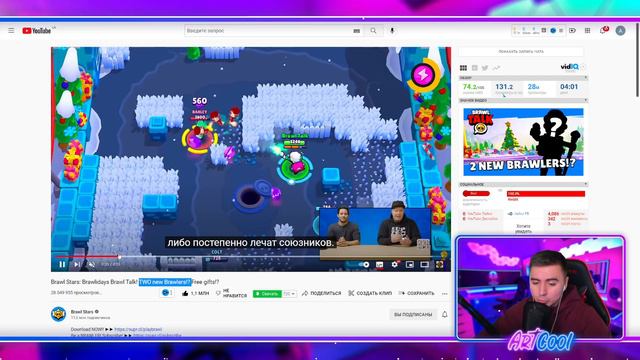This screenshot has width=640, height=360.
Task: Switch to theater mode
Action: [424, 264]
